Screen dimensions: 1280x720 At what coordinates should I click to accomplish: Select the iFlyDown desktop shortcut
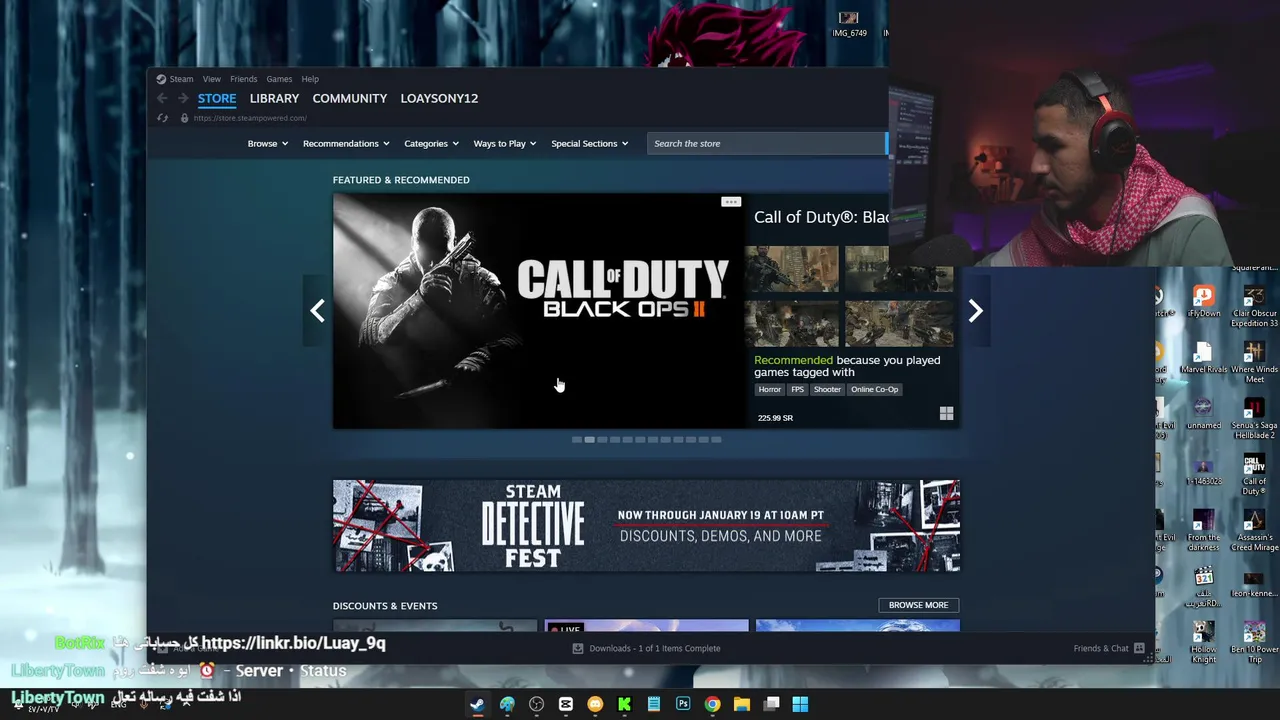(1203, 302)
